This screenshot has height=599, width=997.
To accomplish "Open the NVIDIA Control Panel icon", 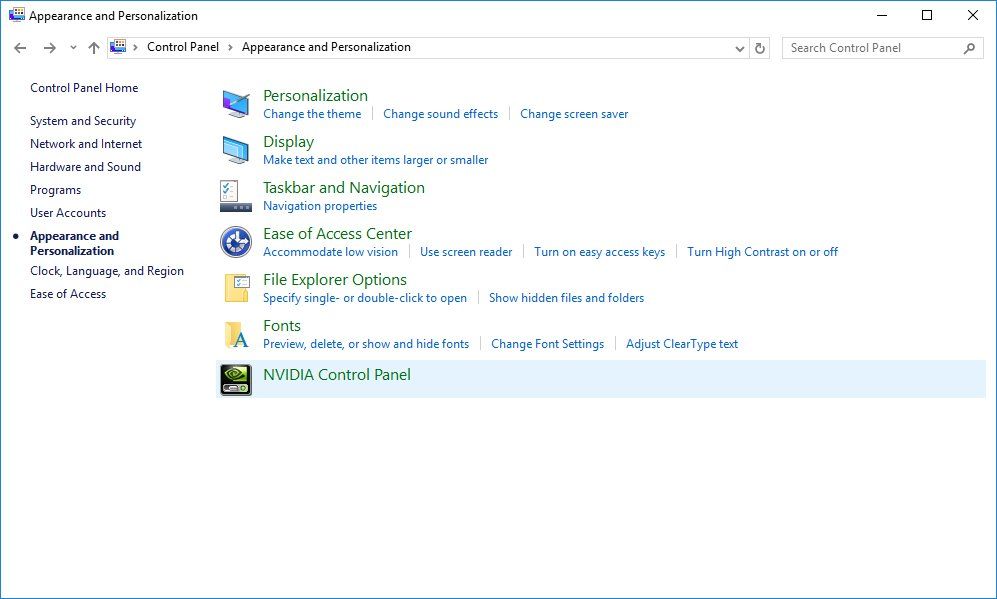I will [235, 379].
